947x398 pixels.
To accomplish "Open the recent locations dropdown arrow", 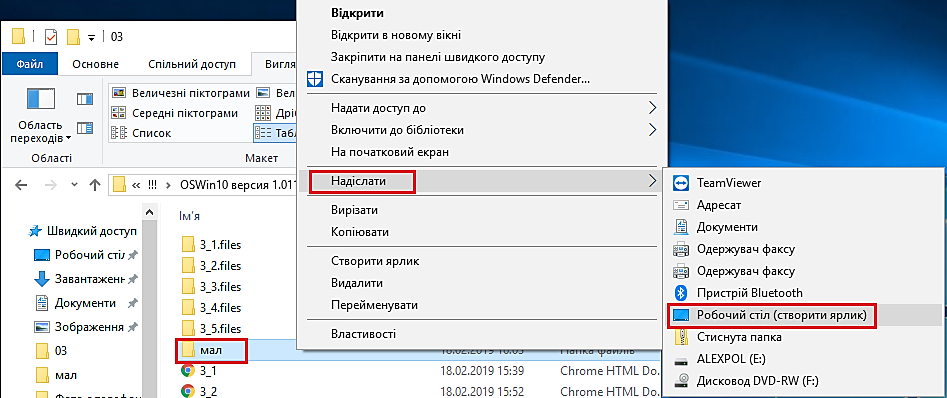I will (75, 185).
